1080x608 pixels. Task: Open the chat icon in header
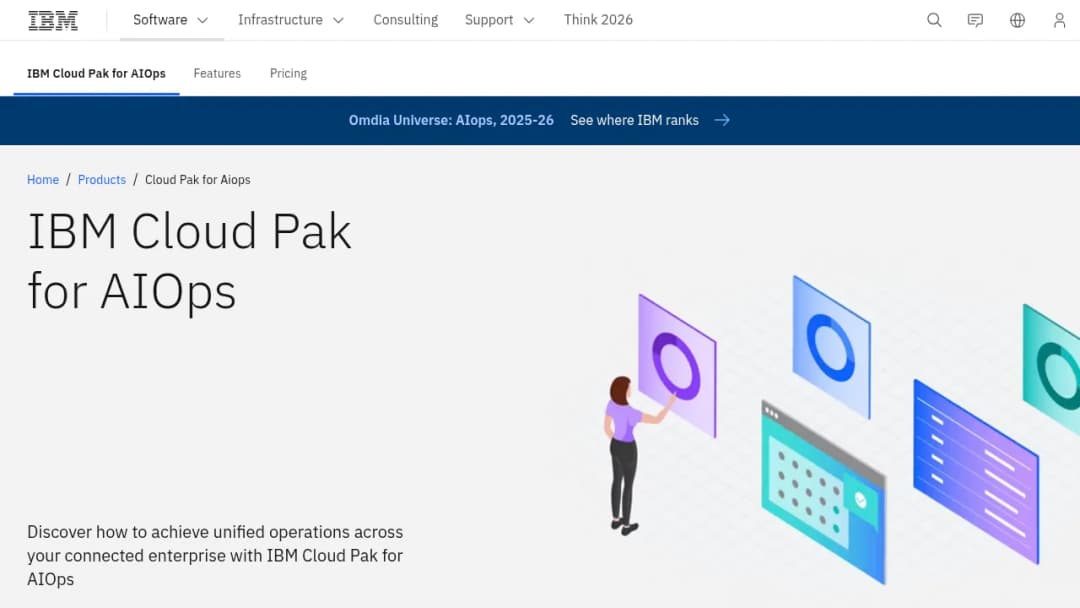click(975, 20)
